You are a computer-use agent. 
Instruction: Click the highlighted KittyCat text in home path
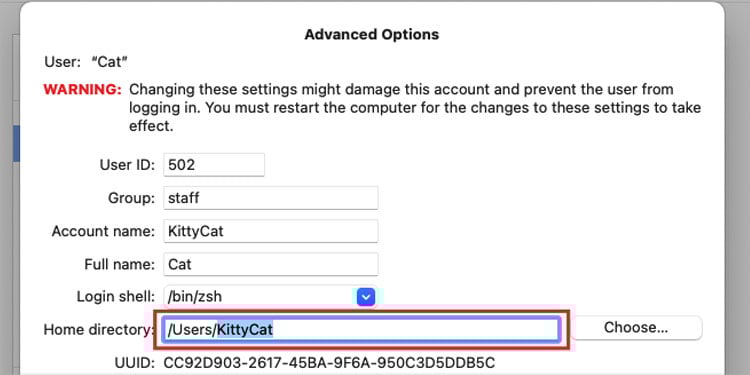tap(245, 330)
